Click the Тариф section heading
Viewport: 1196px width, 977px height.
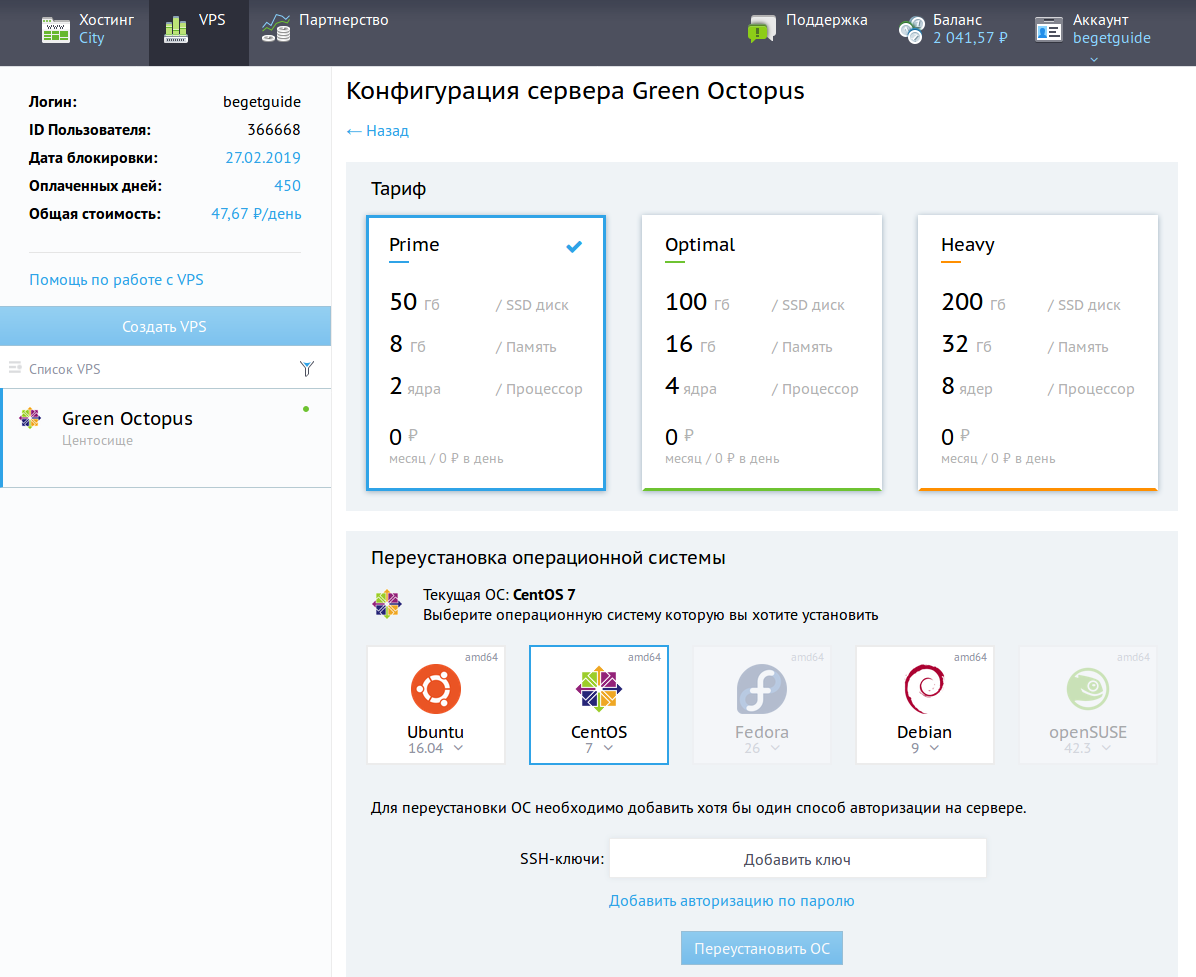398,189
